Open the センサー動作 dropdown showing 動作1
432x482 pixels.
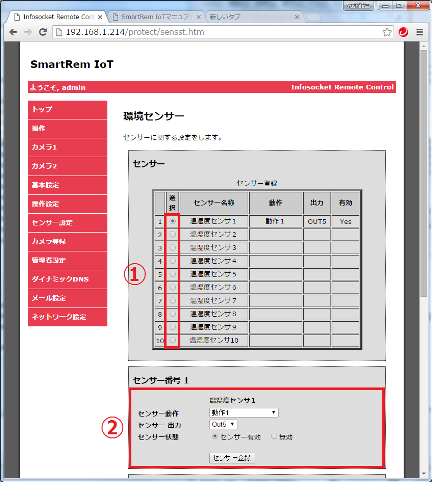pyautogui.click(x=244, y=413)
